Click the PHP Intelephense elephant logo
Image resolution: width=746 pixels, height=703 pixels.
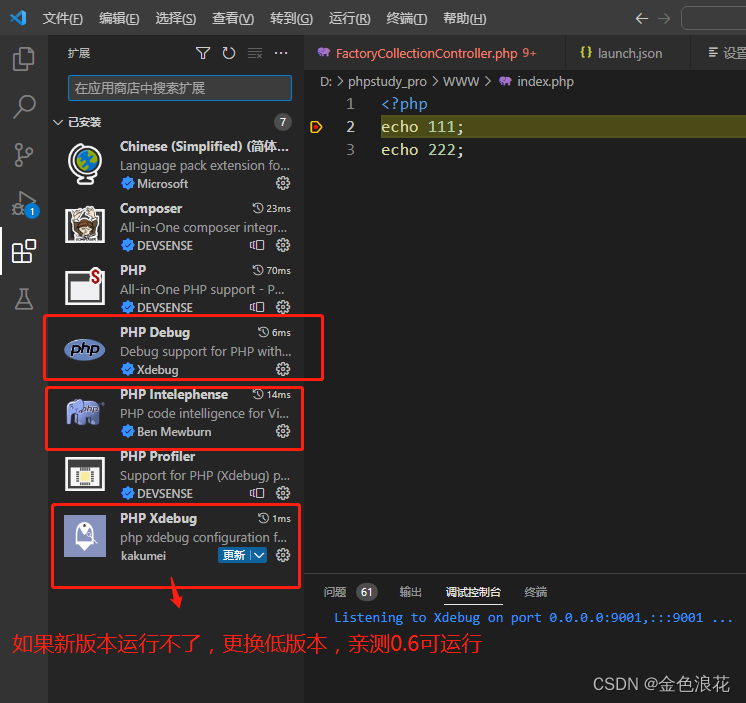pos(85,411)
